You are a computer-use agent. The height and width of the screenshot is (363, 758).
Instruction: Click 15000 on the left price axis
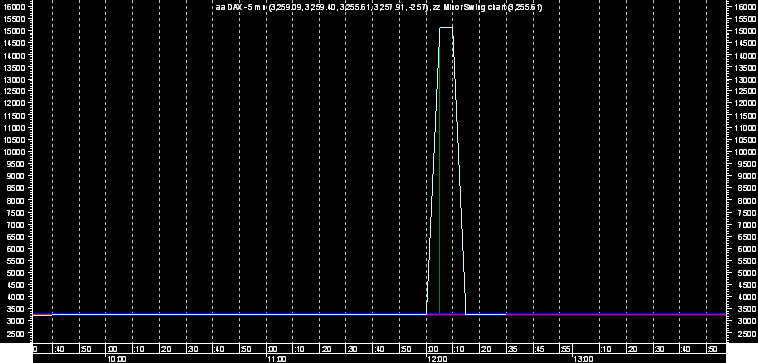(14, 31)
